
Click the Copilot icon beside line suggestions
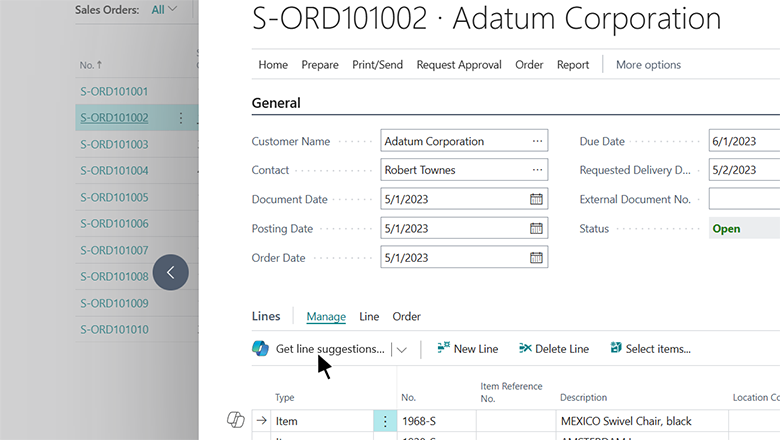click(261, 349)
